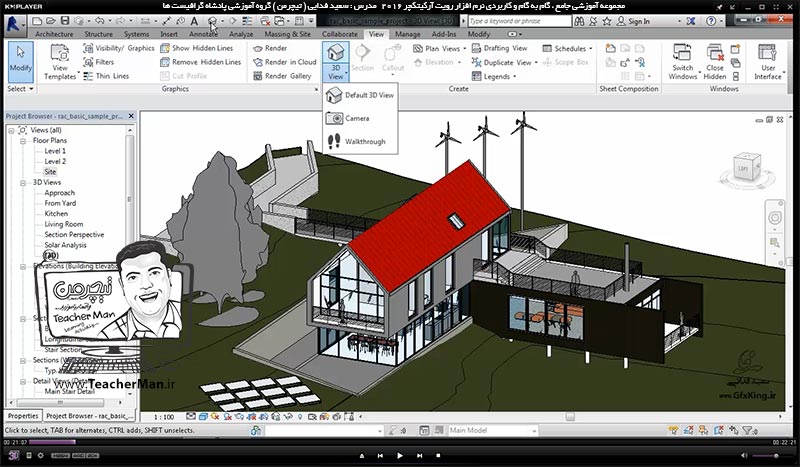The width and height of the screenshot is (800, 467).
Task: Switch to the Properties tab
Action: [x=23, y=416]
